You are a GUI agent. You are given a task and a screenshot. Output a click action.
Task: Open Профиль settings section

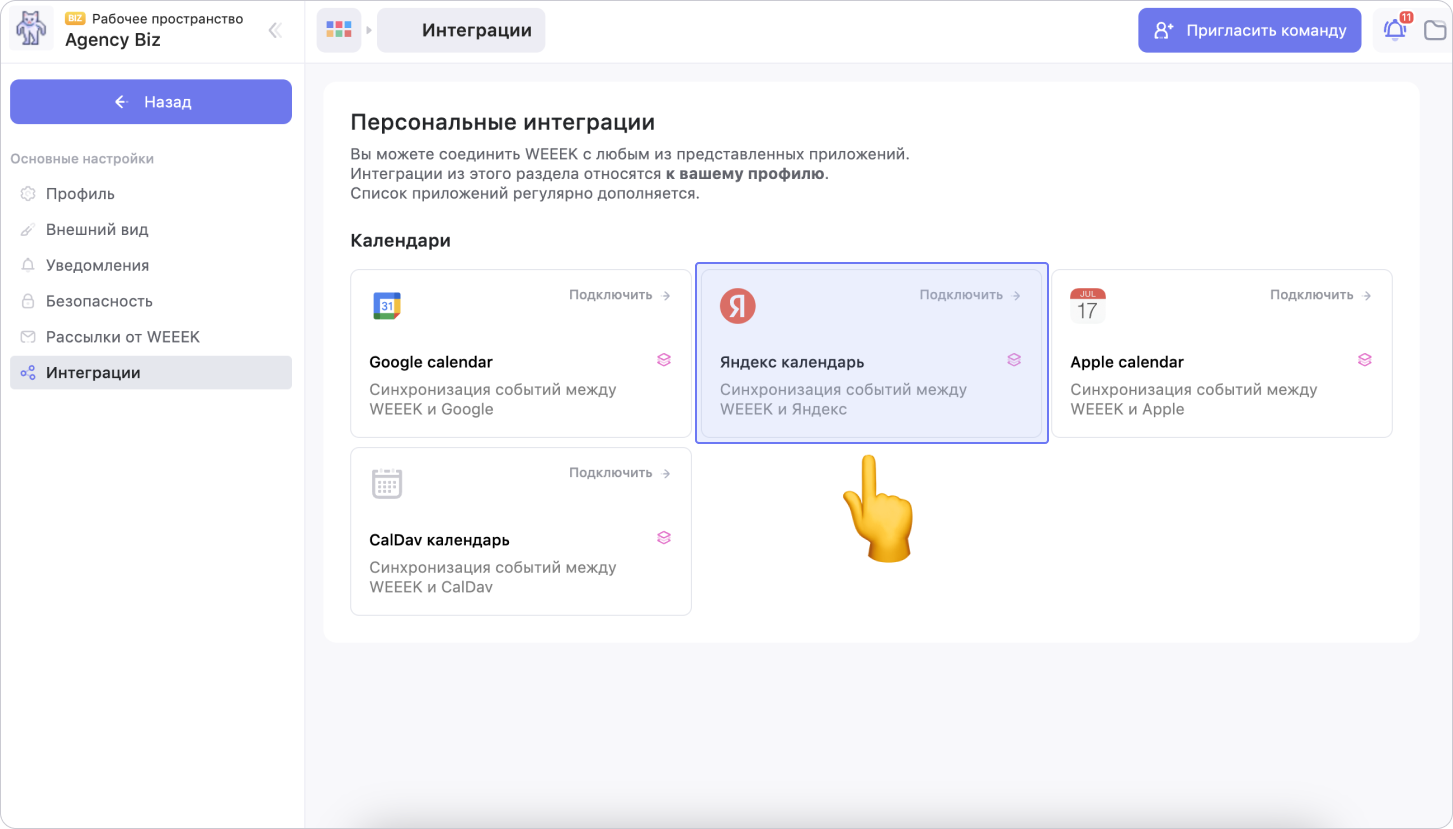pos(80,194)
